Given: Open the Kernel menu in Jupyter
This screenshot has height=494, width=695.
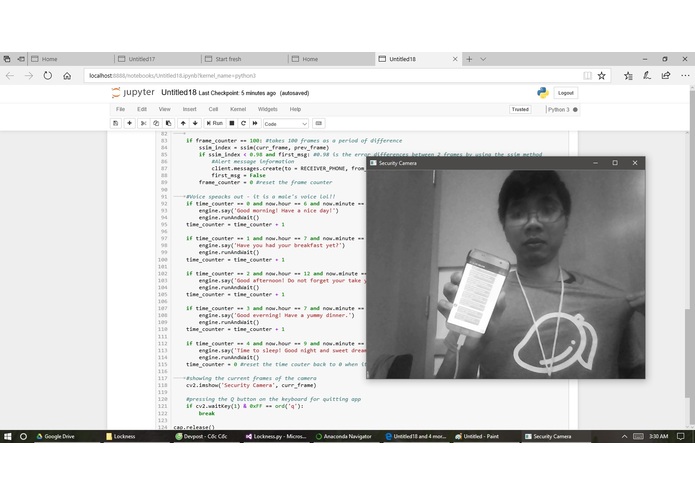Looking at the screenshot, I should tap(238, 109).
